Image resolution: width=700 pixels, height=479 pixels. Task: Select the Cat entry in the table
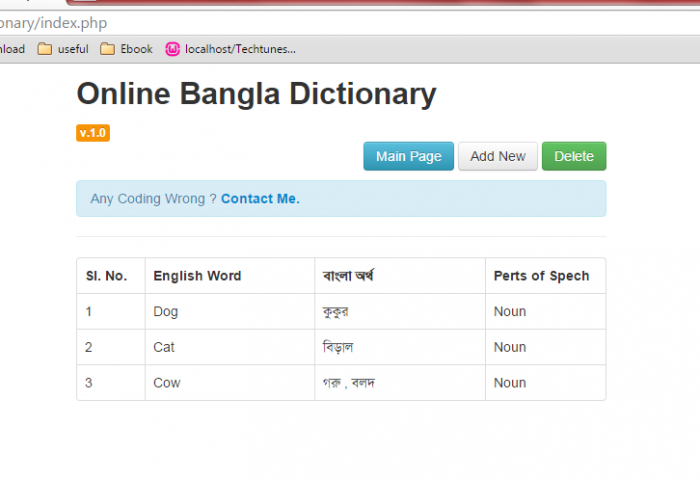click(164, 347)
